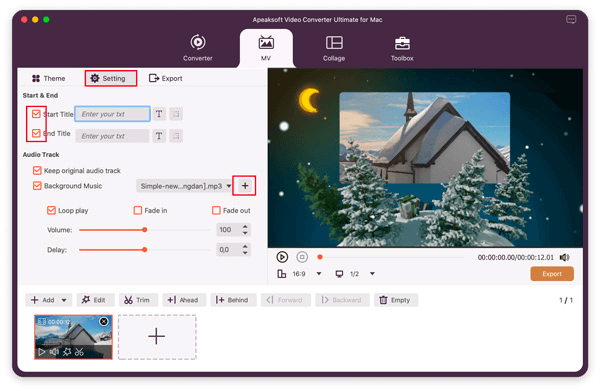Click the scissors icon on the clip thumbnail
Screen dimensions: 600x391
click(x=79, y=352)
